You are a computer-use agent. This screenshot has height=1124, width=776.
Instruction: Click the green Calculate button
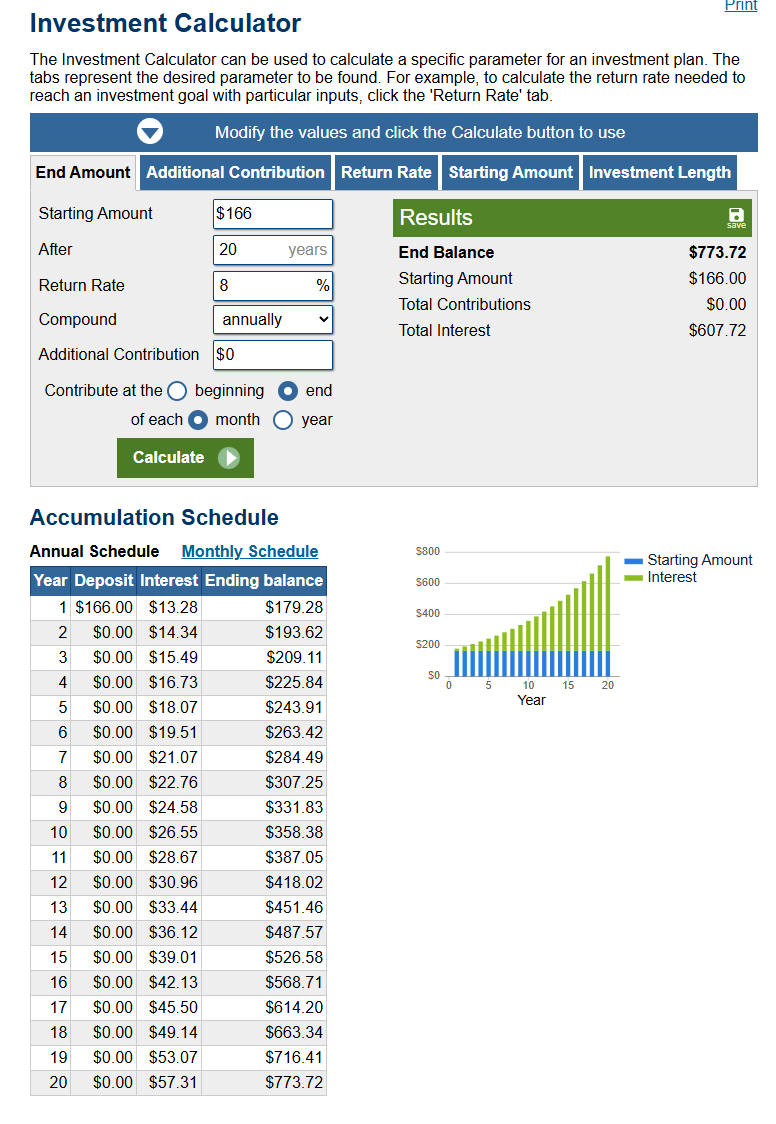tap(186, 458)
